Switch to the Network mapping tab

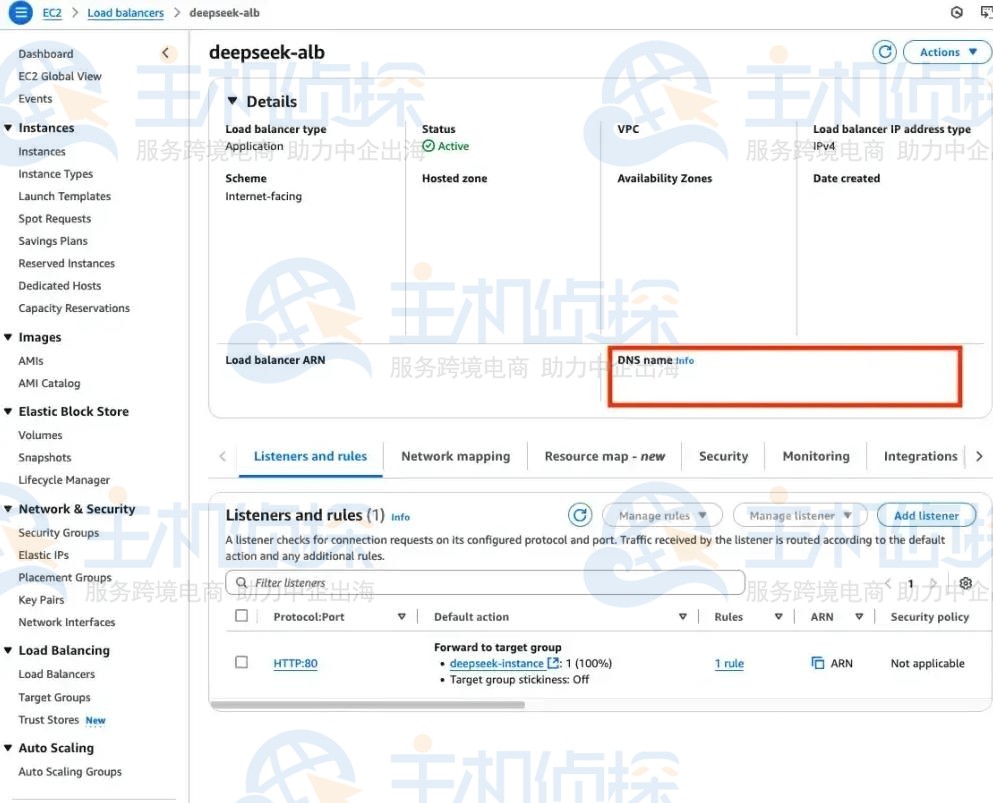click(x=455, y=456)
